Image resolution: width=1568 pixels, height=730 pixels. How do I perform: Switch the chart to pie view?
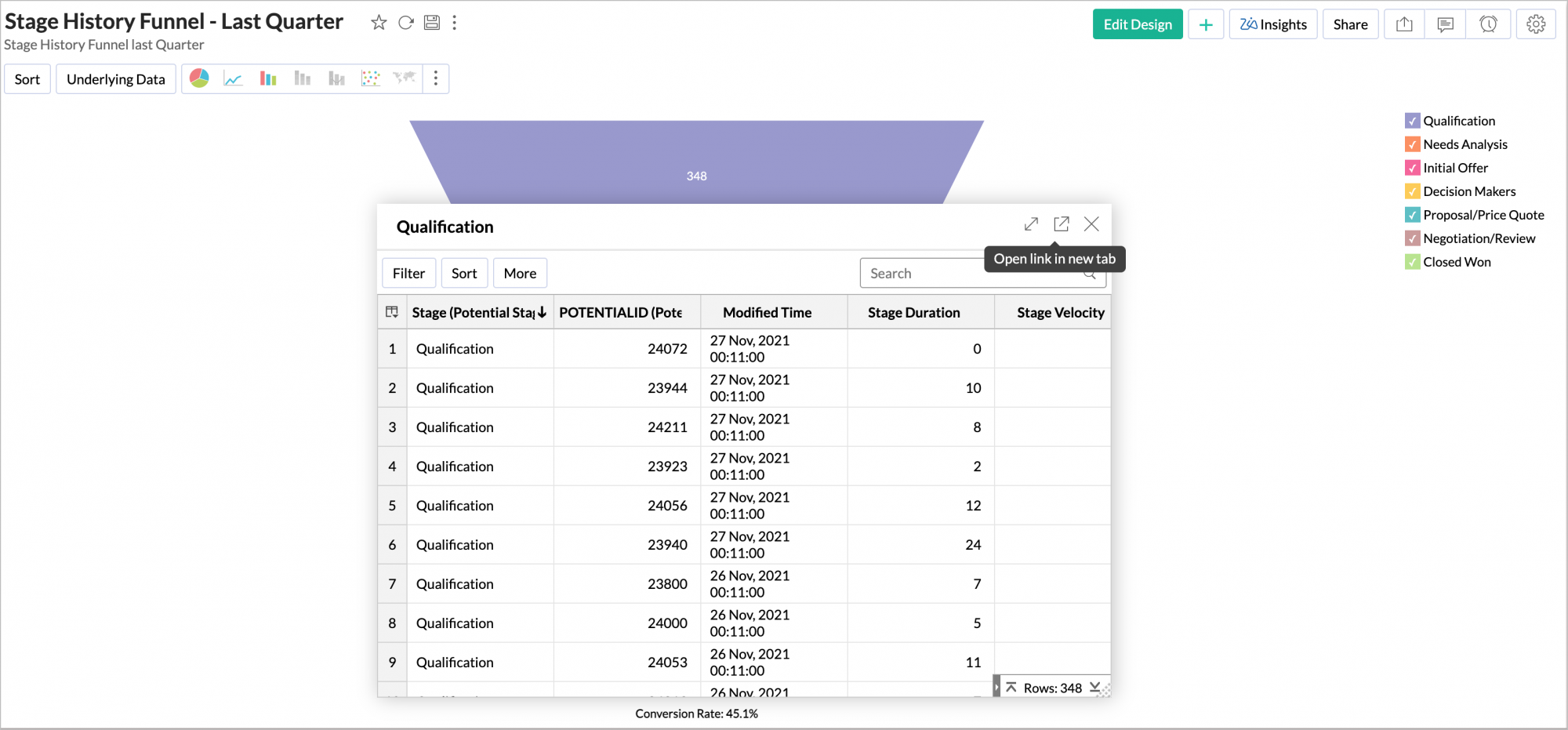[x=200, y=78]
